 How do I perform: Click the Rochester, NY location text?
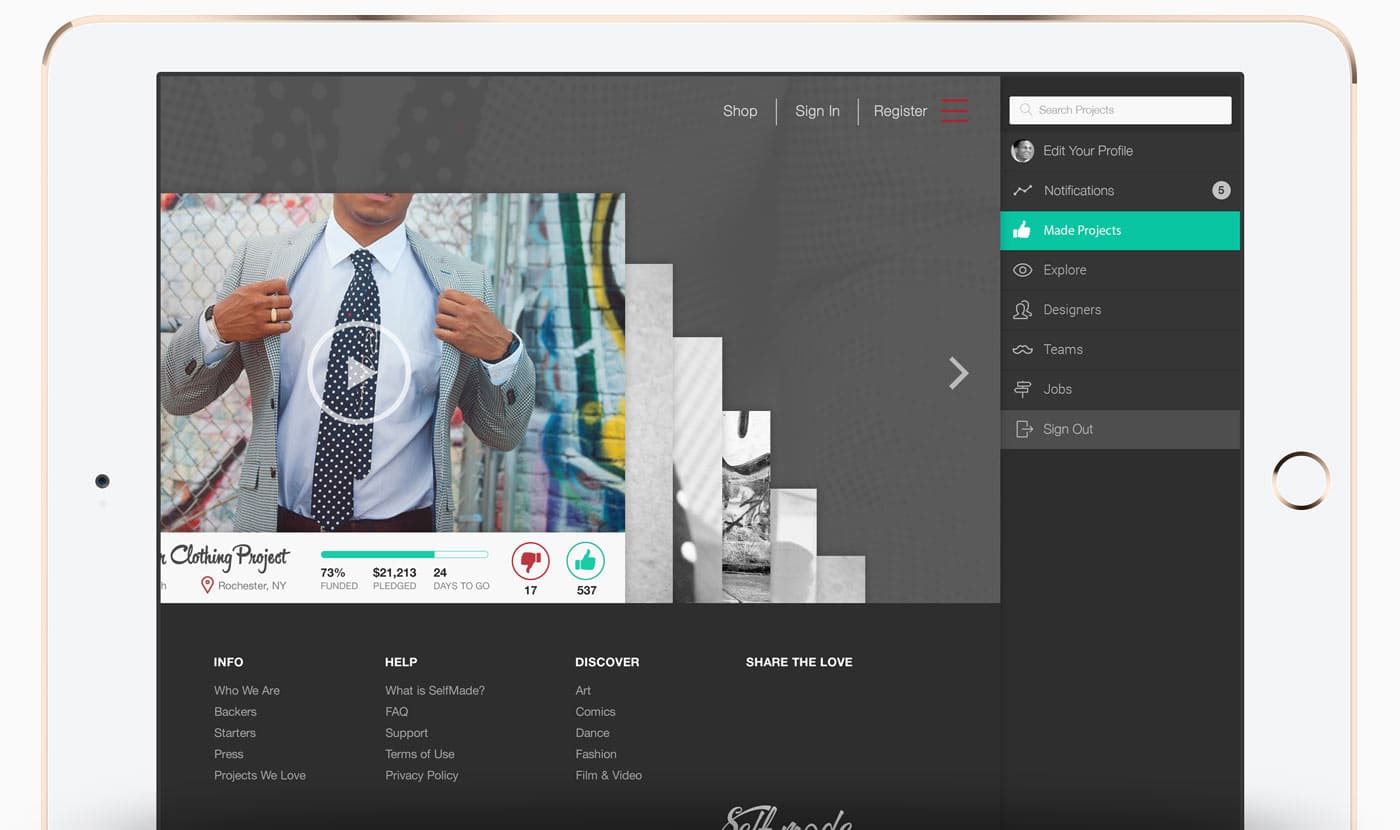coord(252,586)
